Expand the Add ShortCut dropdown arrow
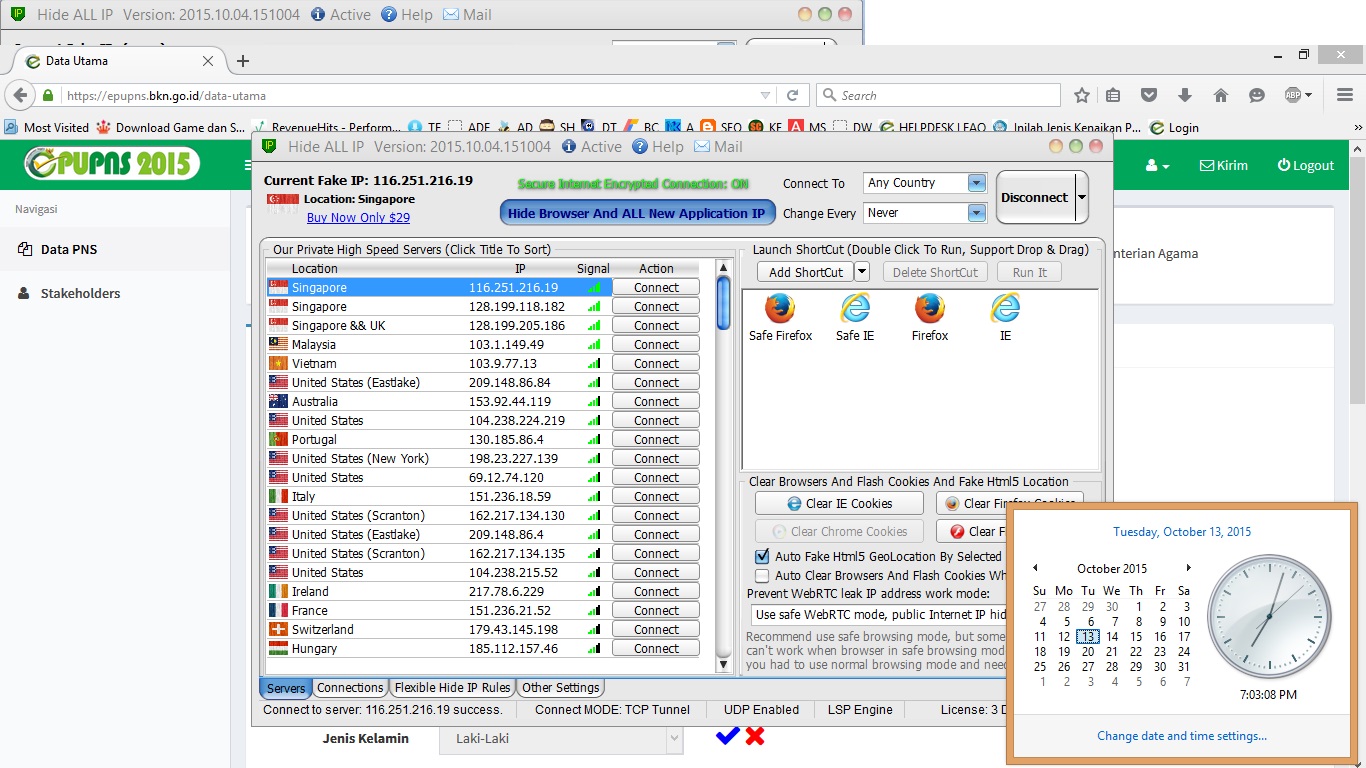Image resolution: width=1366 pixels, height=768 pixels. pos(862,272)
